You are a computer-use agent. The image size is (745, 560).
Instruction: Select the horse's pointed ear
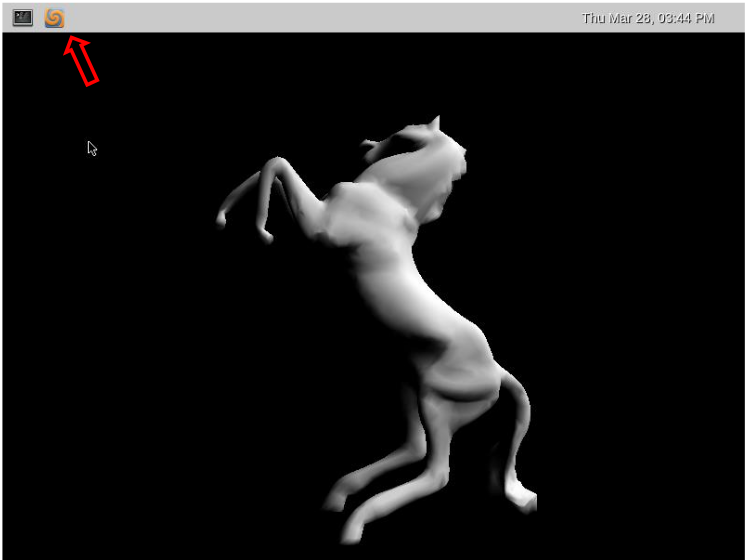pyautogui.click(x=434, y=123)
